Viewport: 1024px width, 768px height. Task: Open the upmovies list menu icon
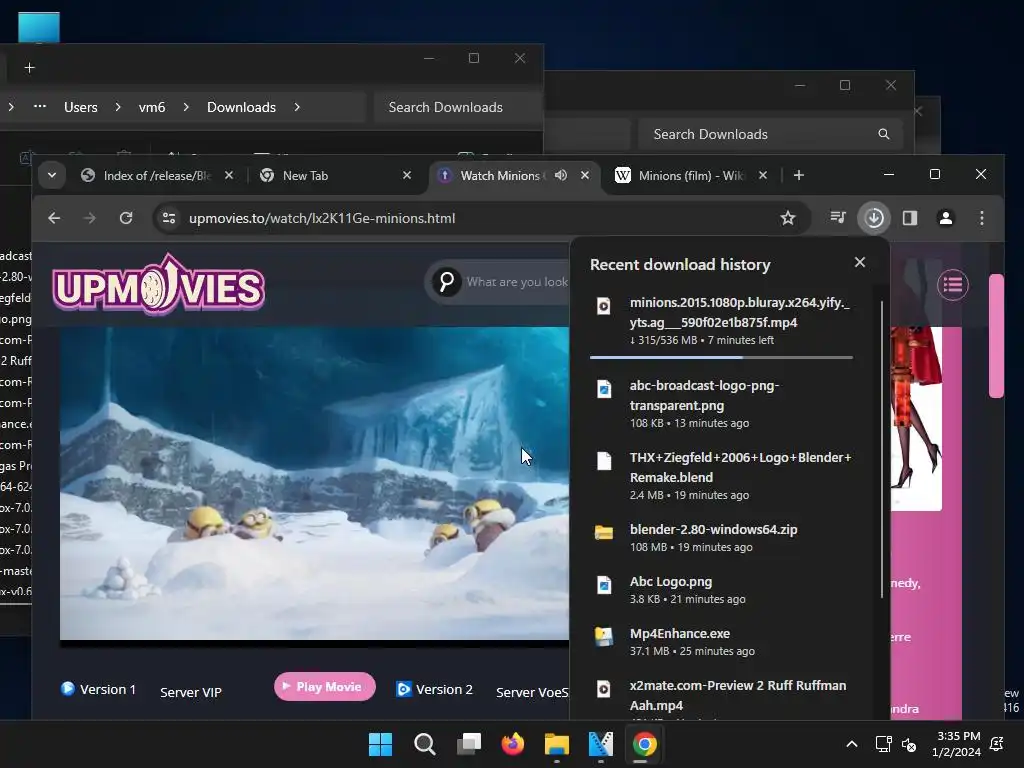pyautogui.click(x=953, y=285)
